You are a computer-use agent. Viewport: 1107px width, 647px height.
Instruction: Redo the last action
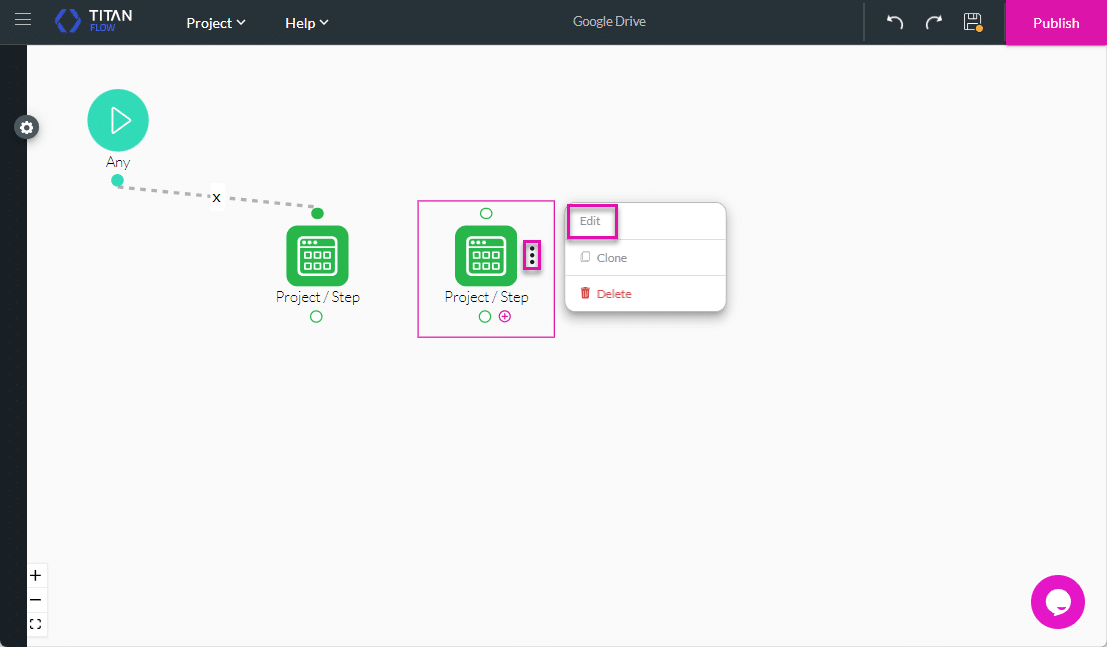(933, 22)
